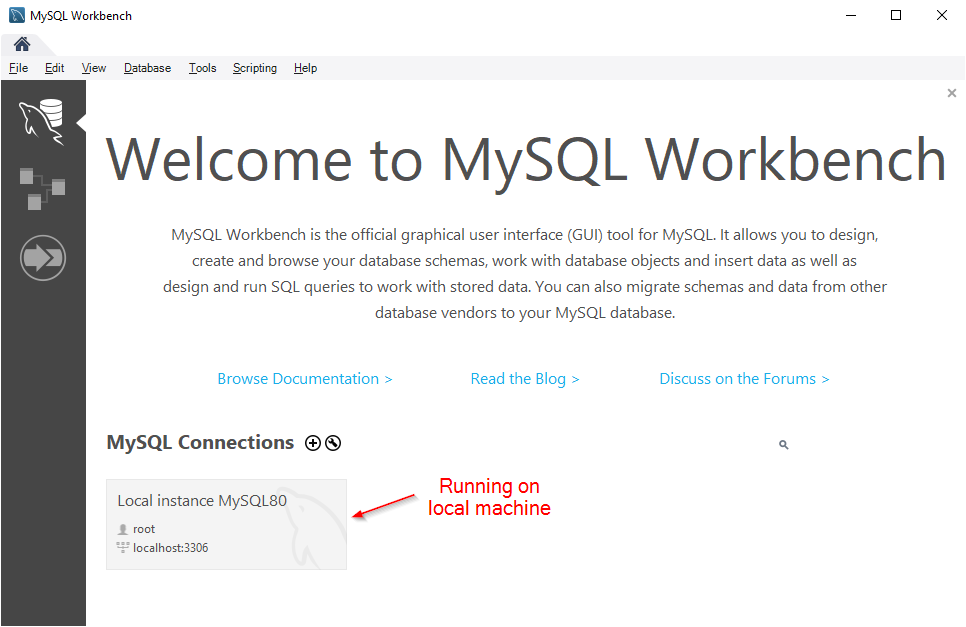Click the Browse Documentation link
This screenshot has height=627, width=966.
tap(304, 379)
